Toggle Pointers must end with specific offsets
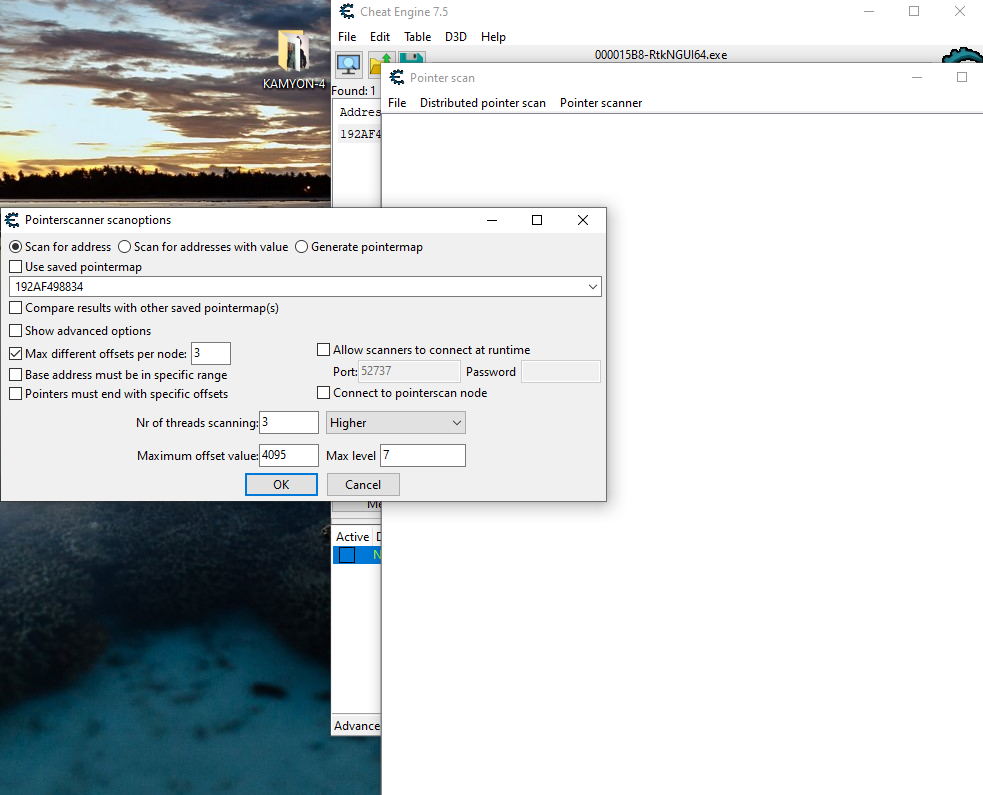 pyautogui.click(x=16, y=394)
